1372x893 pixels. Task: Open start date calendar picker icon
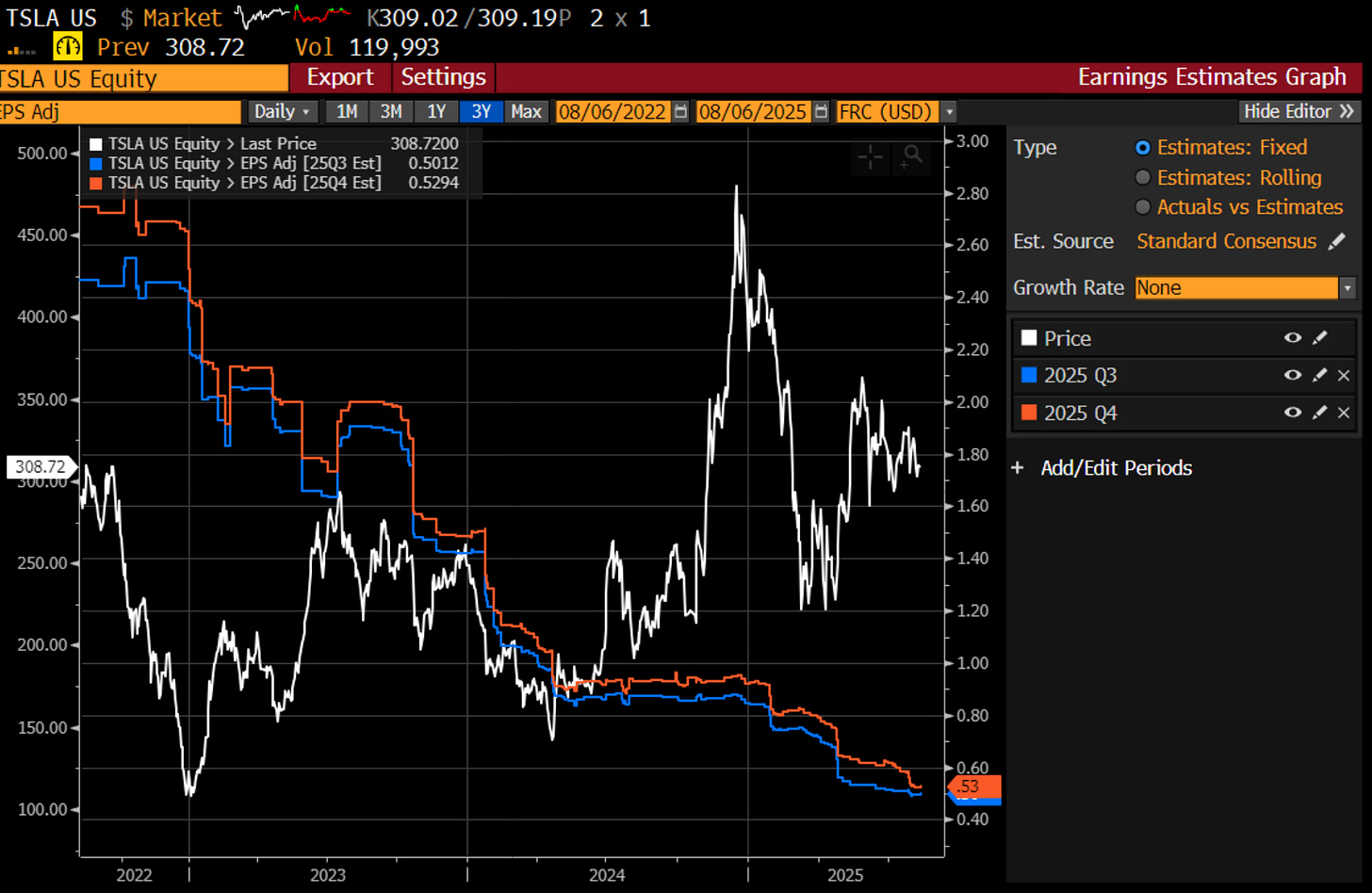coord(681,111)
